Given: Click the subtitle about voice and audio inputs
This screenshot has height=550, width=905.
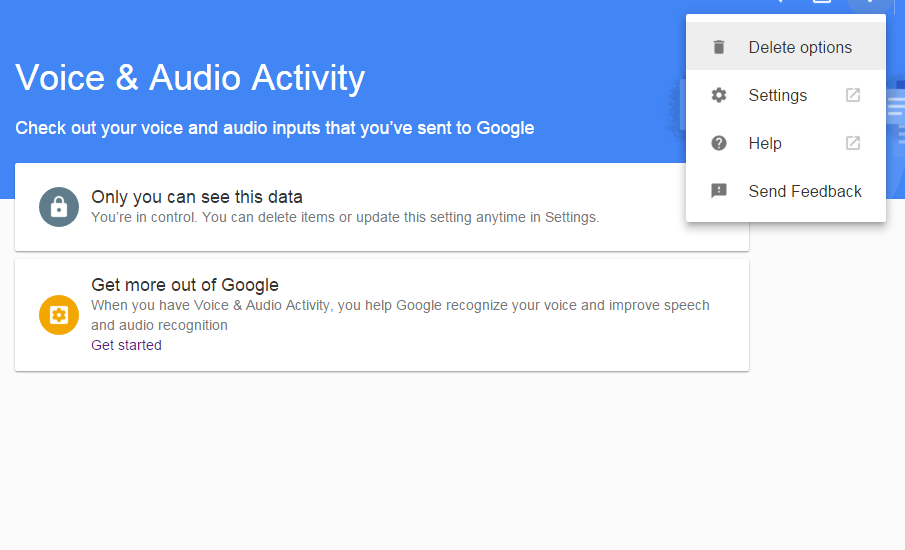Looking at the screenshot, I should tap(274, 128).
